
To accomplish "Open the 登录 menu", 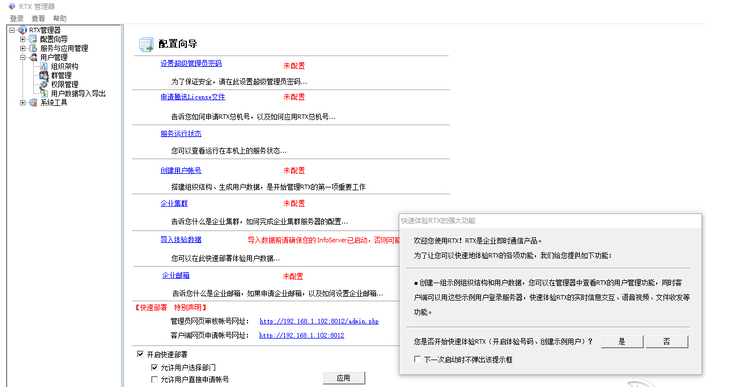I will tap(16, 19).
